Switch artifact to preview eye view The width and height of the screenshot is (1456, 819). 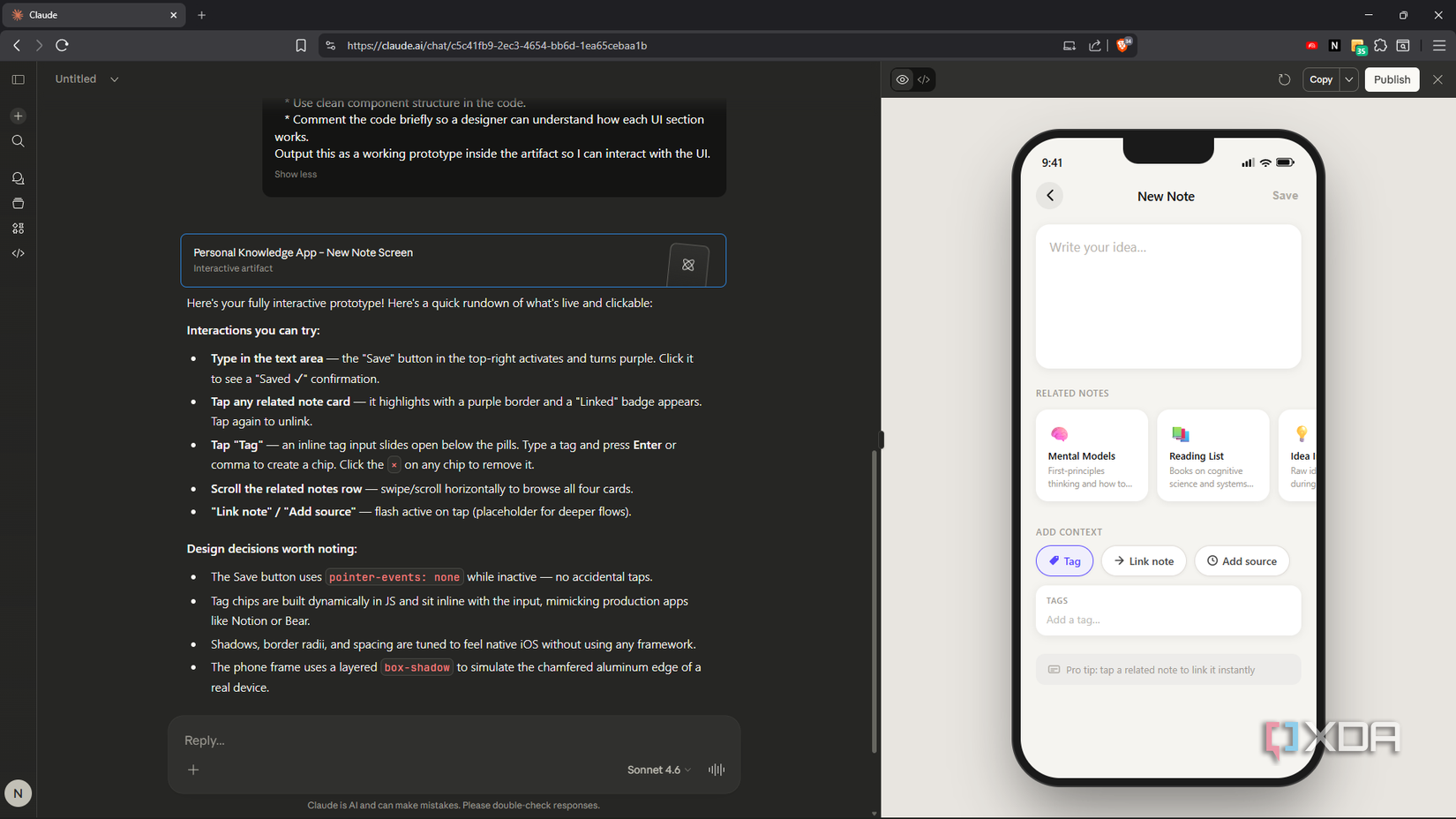(902, 79)
